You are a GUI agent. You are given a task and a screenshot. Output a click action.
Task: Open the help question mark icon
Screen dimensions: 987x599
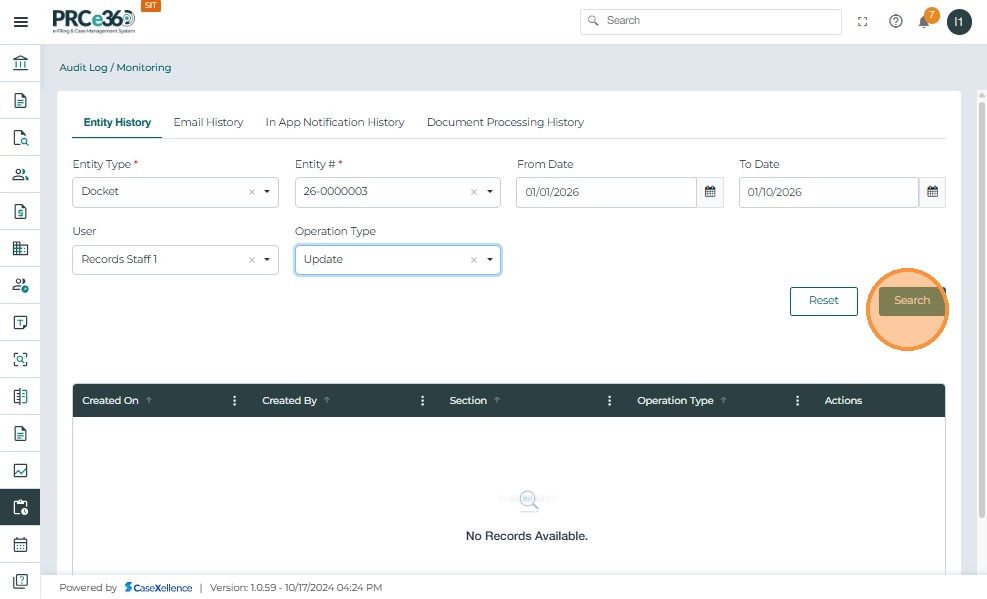896,22
